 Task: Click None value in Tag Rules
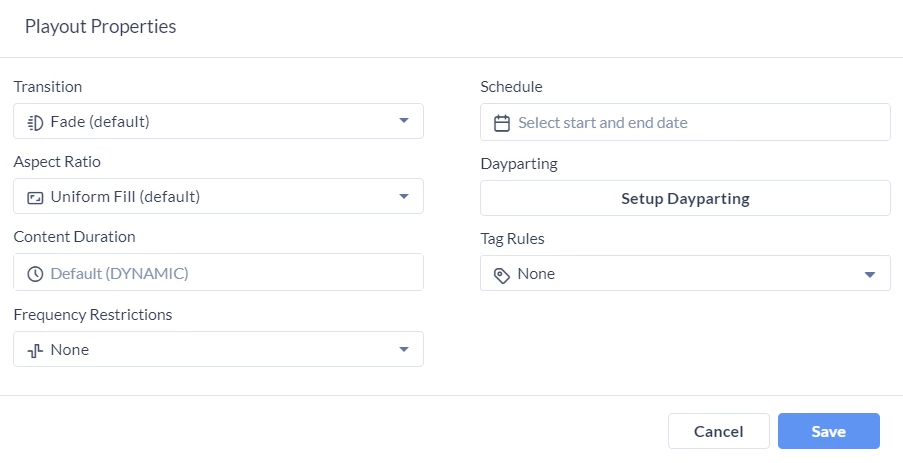click(x=536, y=274)
